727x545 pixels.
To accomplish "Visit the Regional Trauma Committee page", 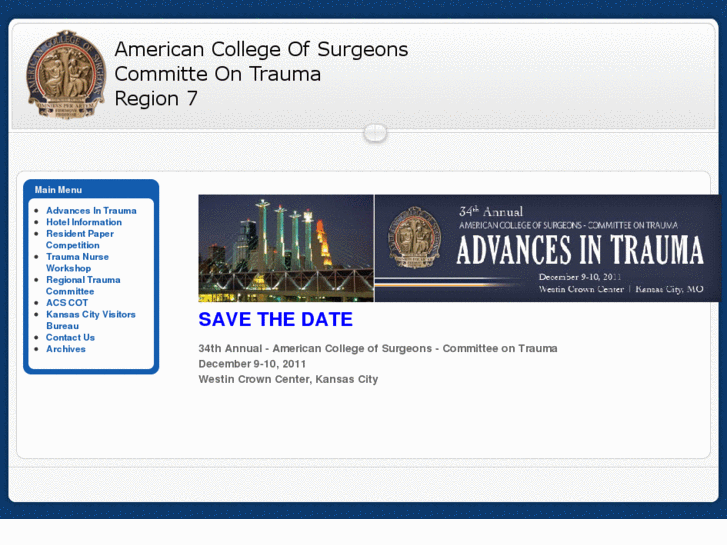I will (83, 286).
